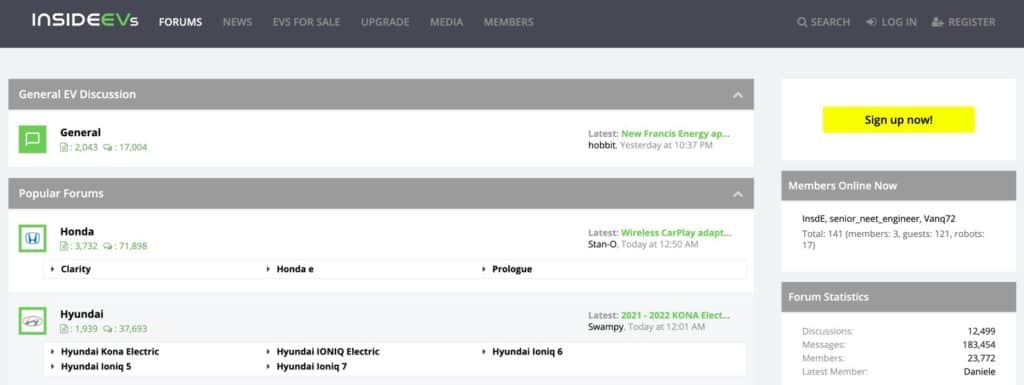Open the Hyundai IONIQ Electric subforum
The width and height of the screenshot is (1024, 385).
[x=328, y=351]
